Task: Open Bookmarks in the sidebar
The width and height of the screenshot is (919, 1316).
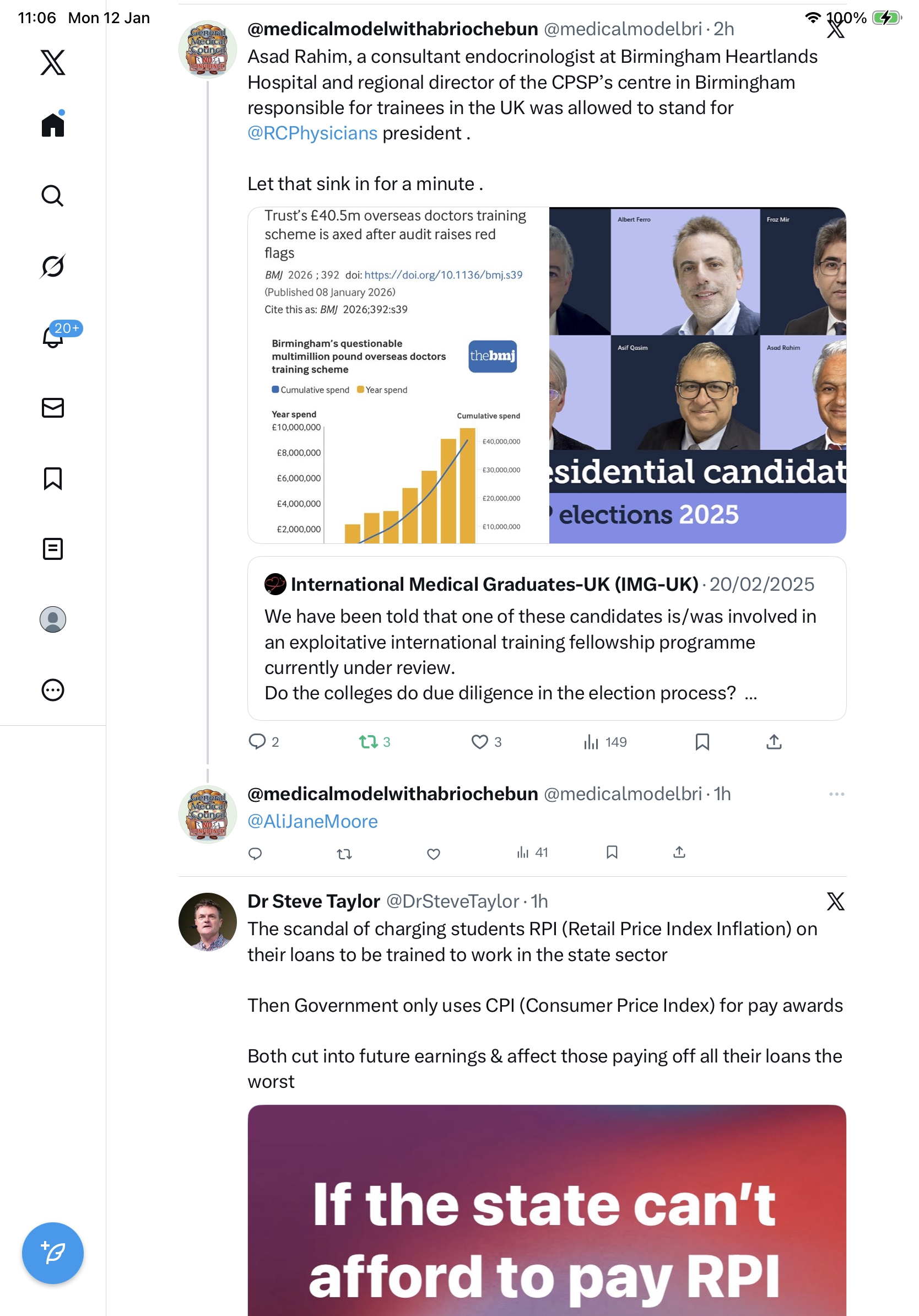Action: click(53, 478)
